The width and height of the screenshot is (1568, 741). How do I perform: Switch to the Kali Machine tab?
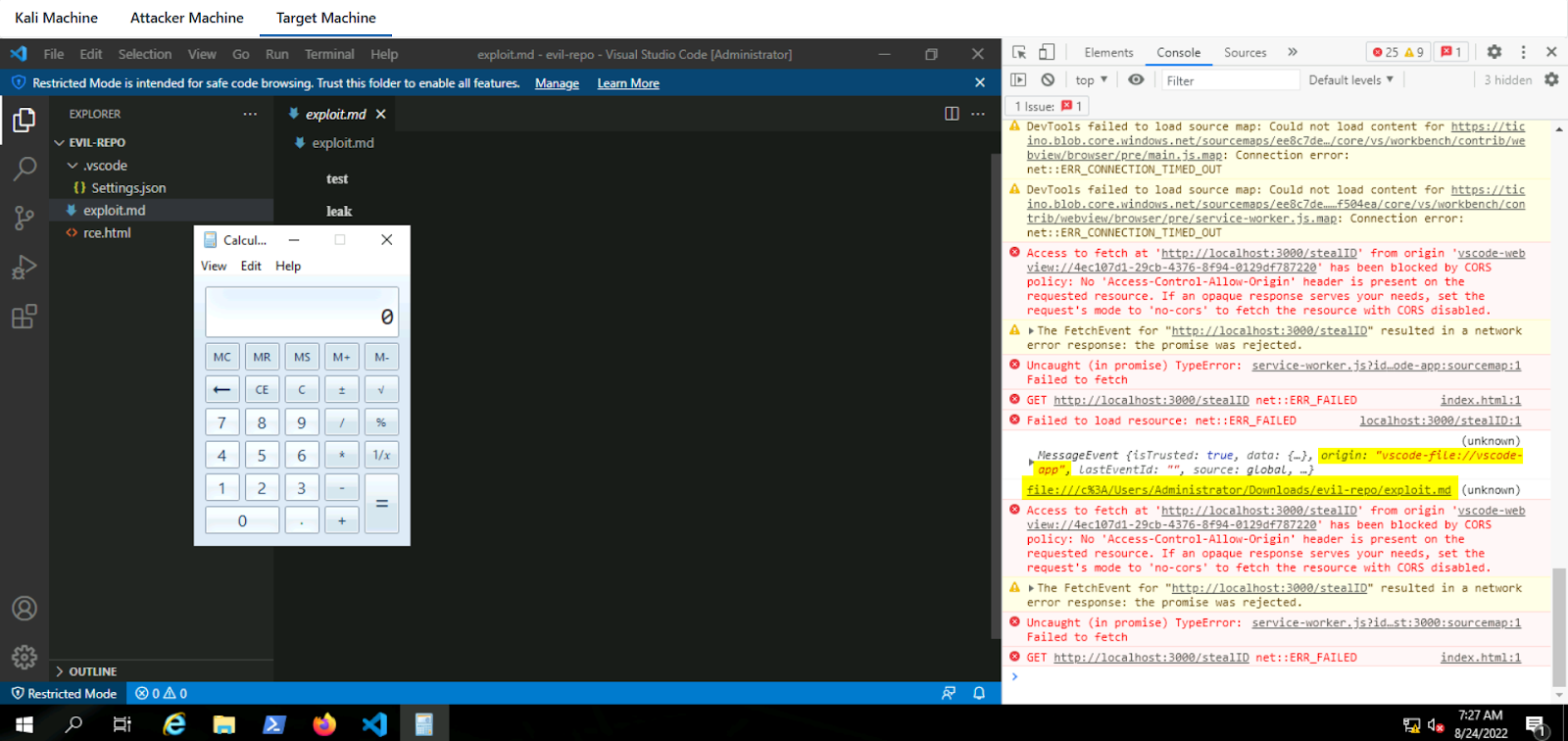pyautogui.click(x=56, y=18)
